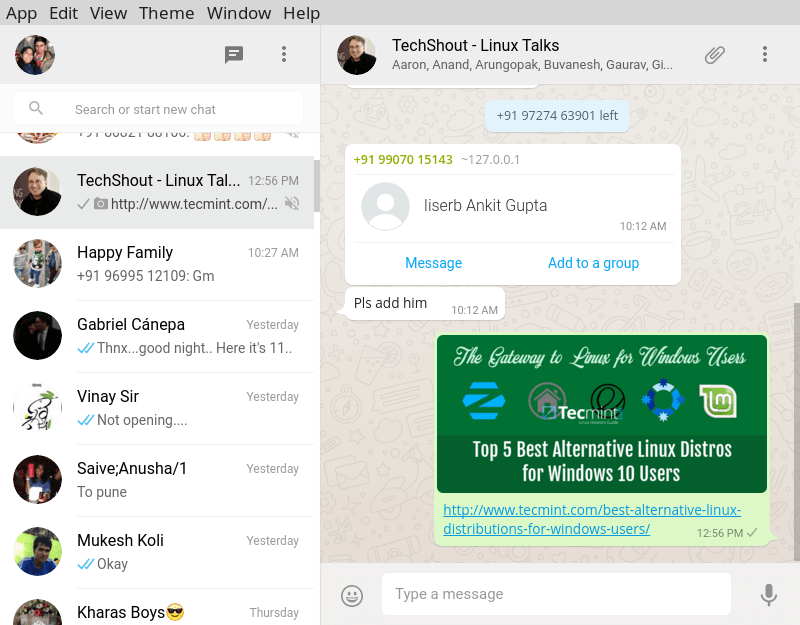Open the Window menu
This screenshot has width=800, height=625.
tap(239, 13)
